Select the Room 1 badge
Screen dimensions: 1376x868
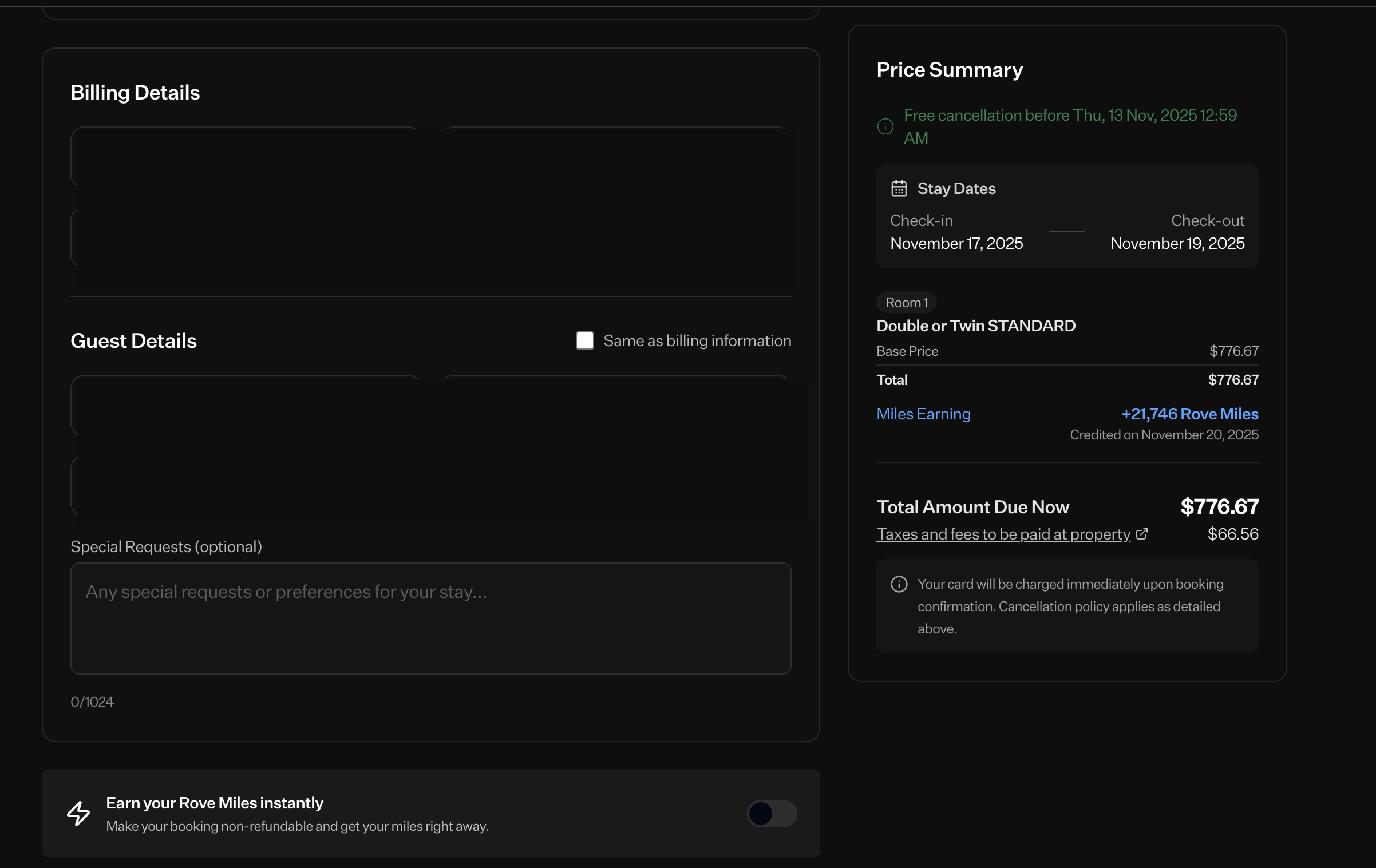coord(906,303)
